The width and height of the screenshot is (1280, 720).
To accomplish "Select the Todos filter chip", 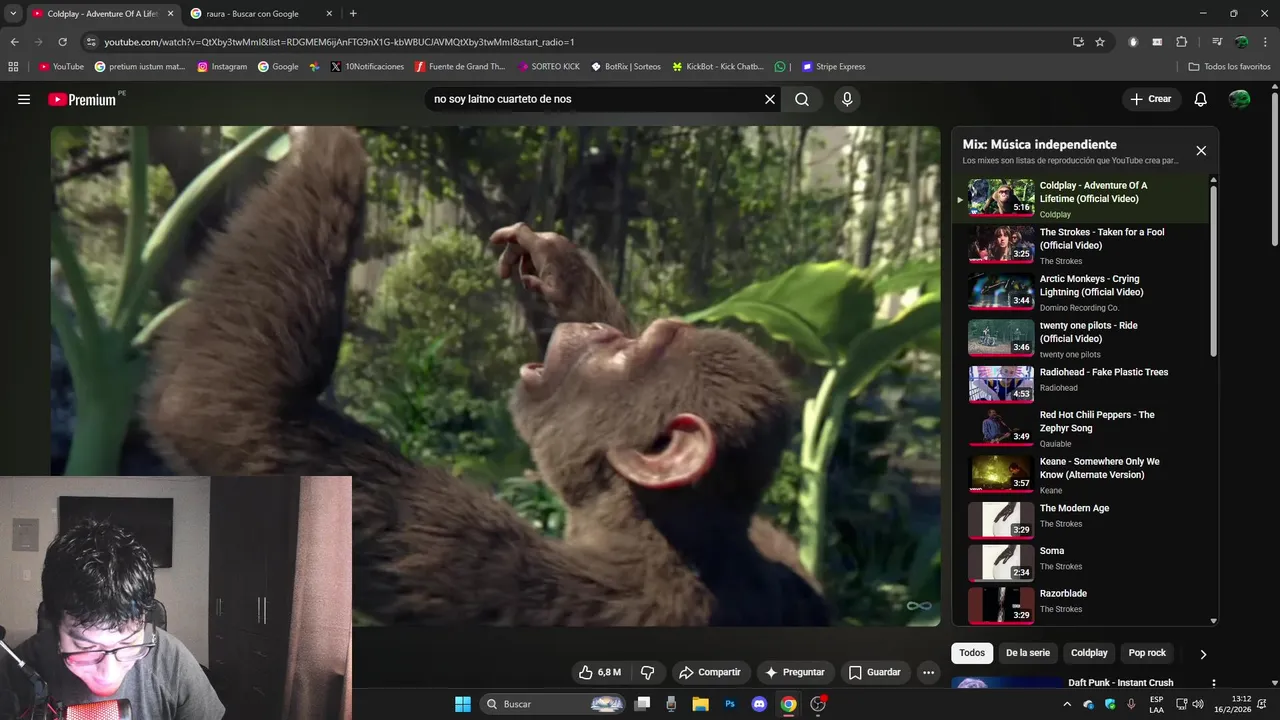I will 972,653.
